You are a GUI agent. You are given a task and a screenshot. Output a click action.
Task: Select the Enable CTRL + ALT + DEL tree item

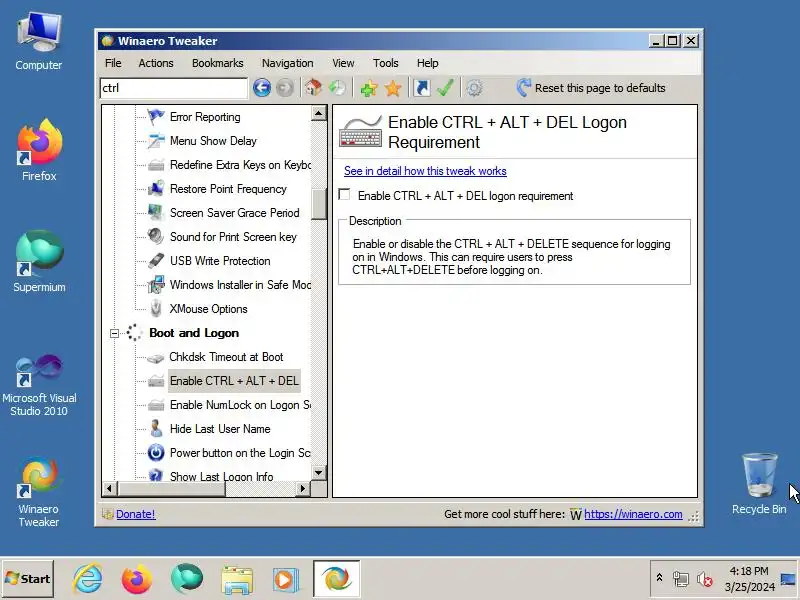click(234, 381)
